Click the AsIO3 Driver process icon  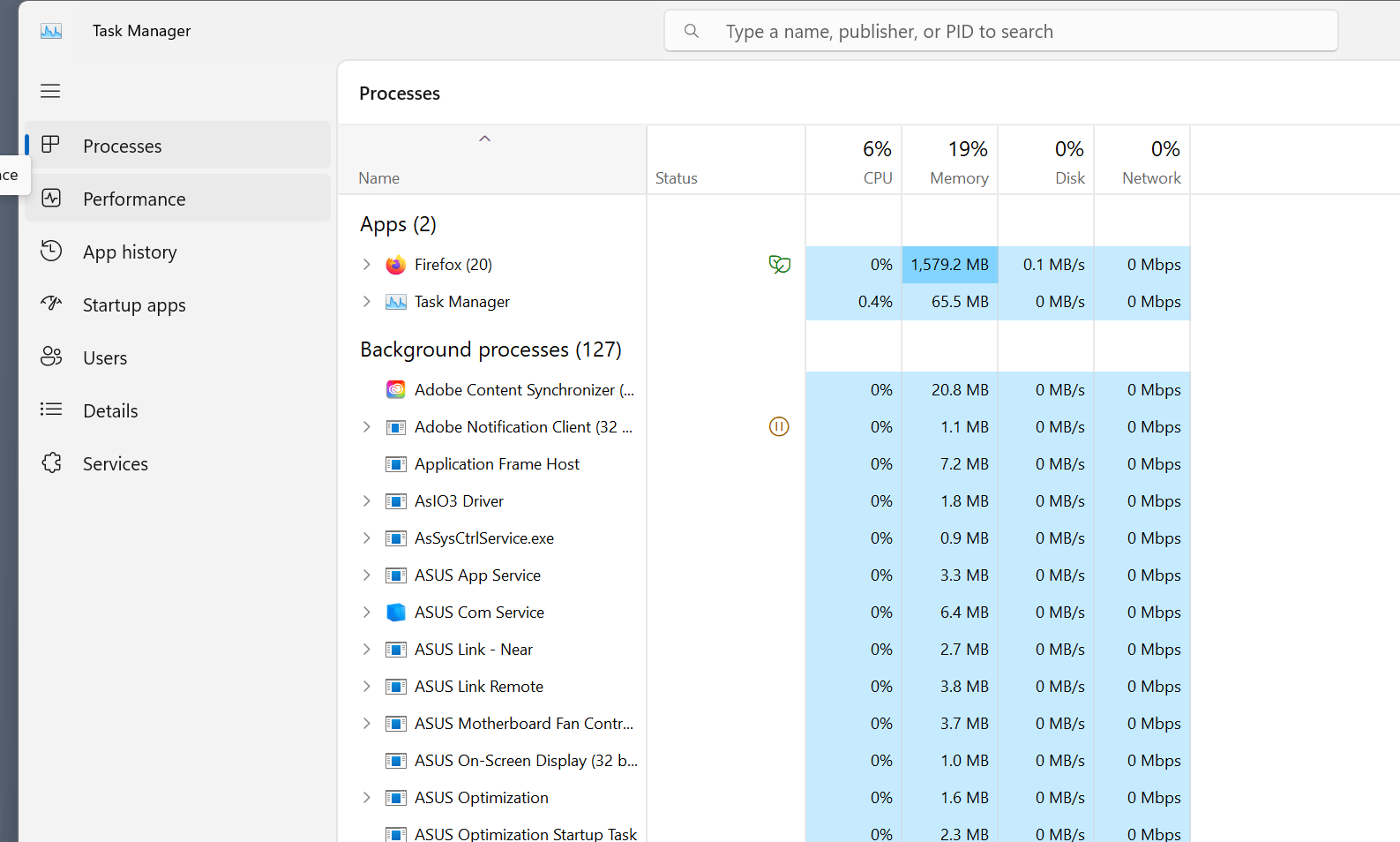396,501
